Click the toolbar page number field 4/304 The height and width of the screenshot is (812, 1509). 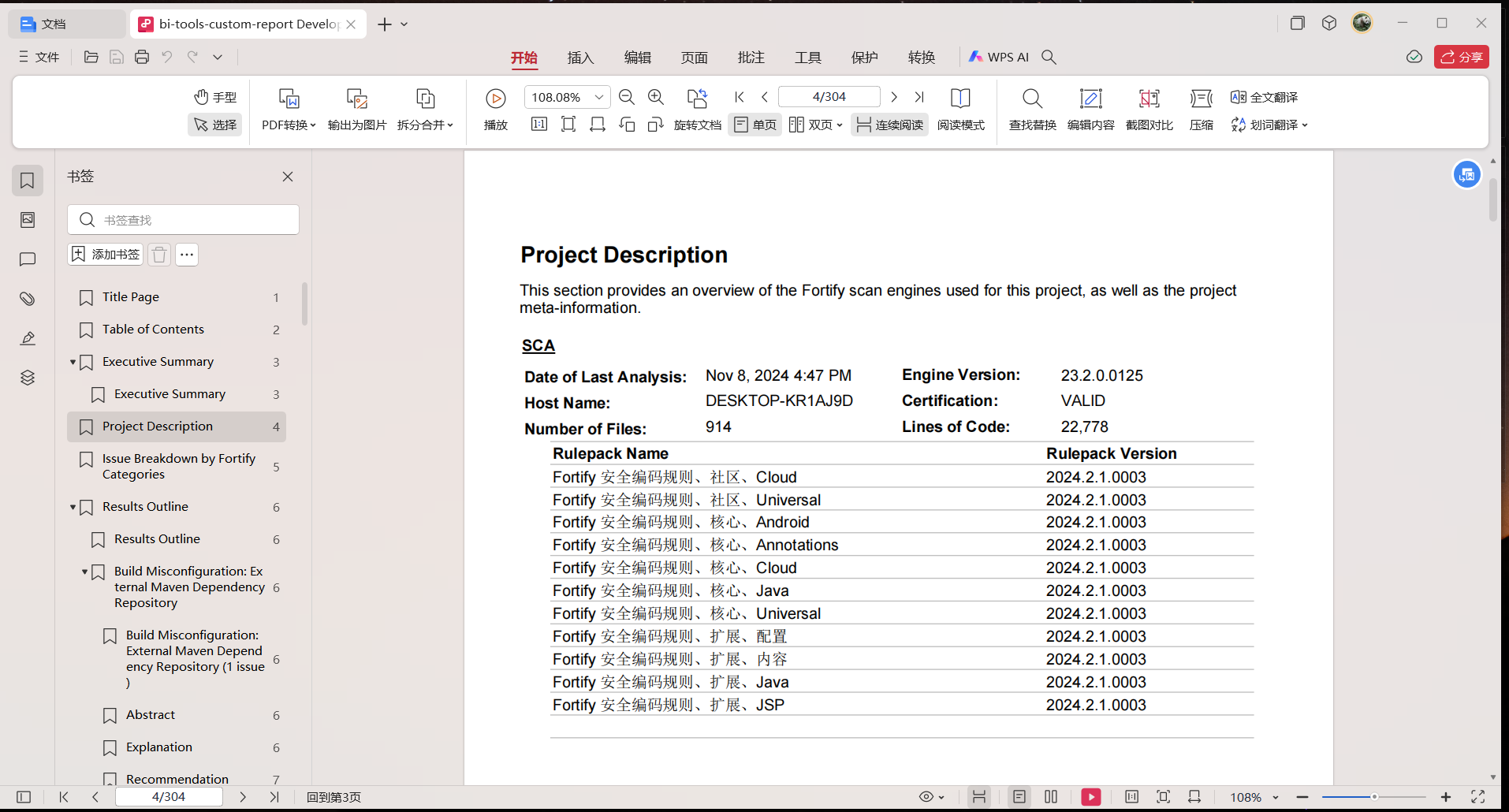tap(829, 96)
